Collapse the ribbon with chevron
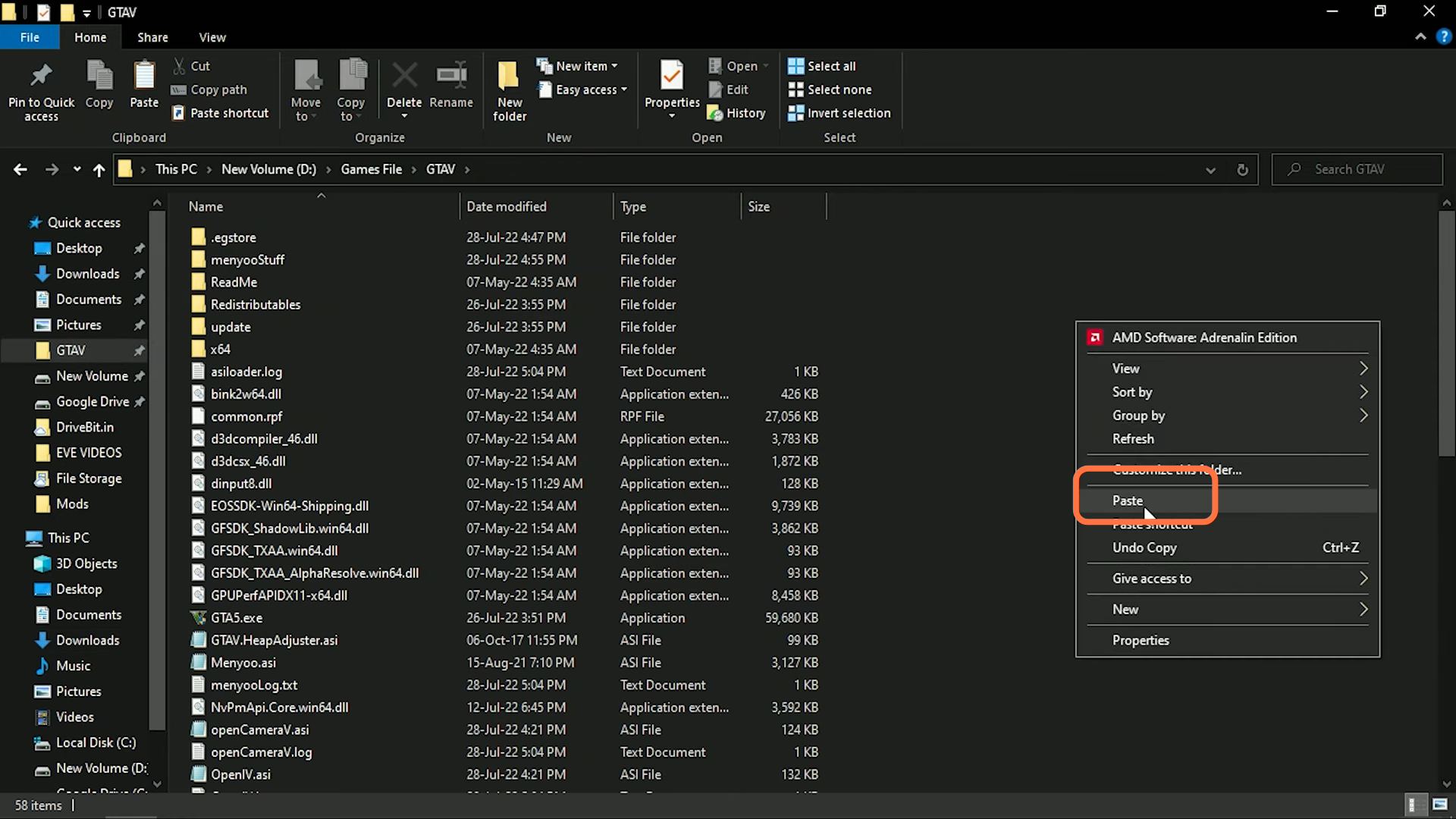Viewport: 1456px width, 819px height. (x=1420, y=37)
